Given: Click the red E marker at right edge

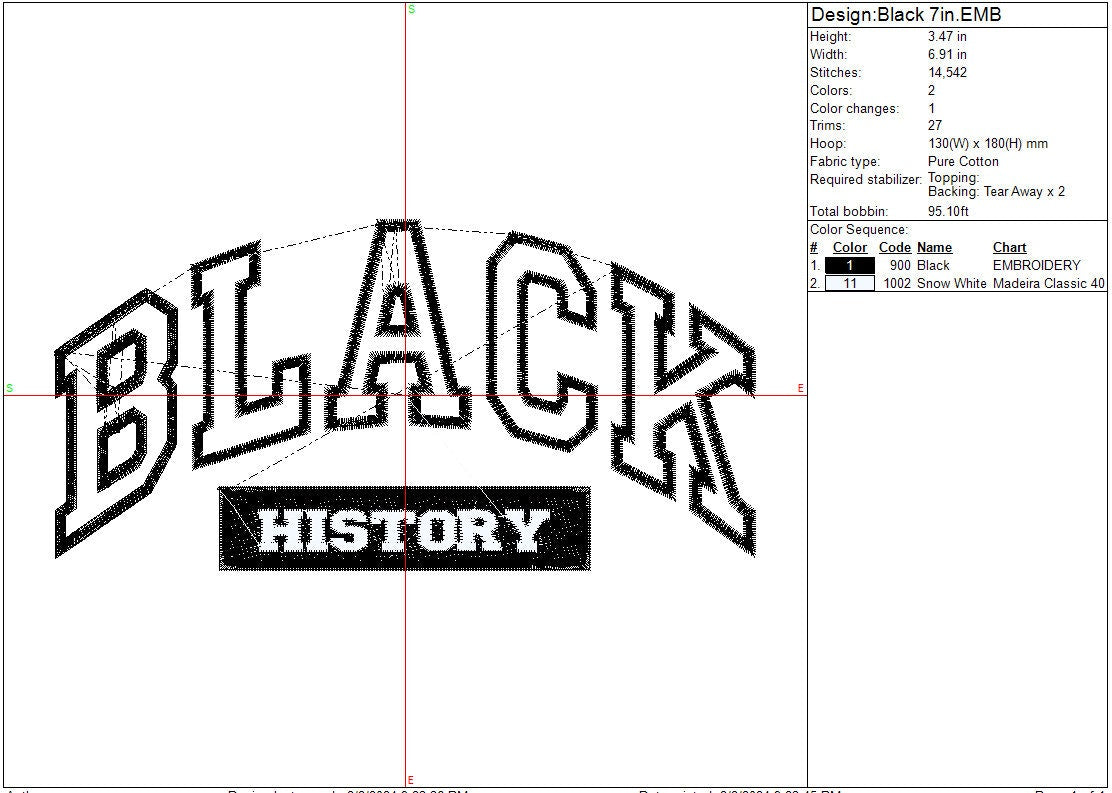Looking at the screenshot, I should point(801,388).
